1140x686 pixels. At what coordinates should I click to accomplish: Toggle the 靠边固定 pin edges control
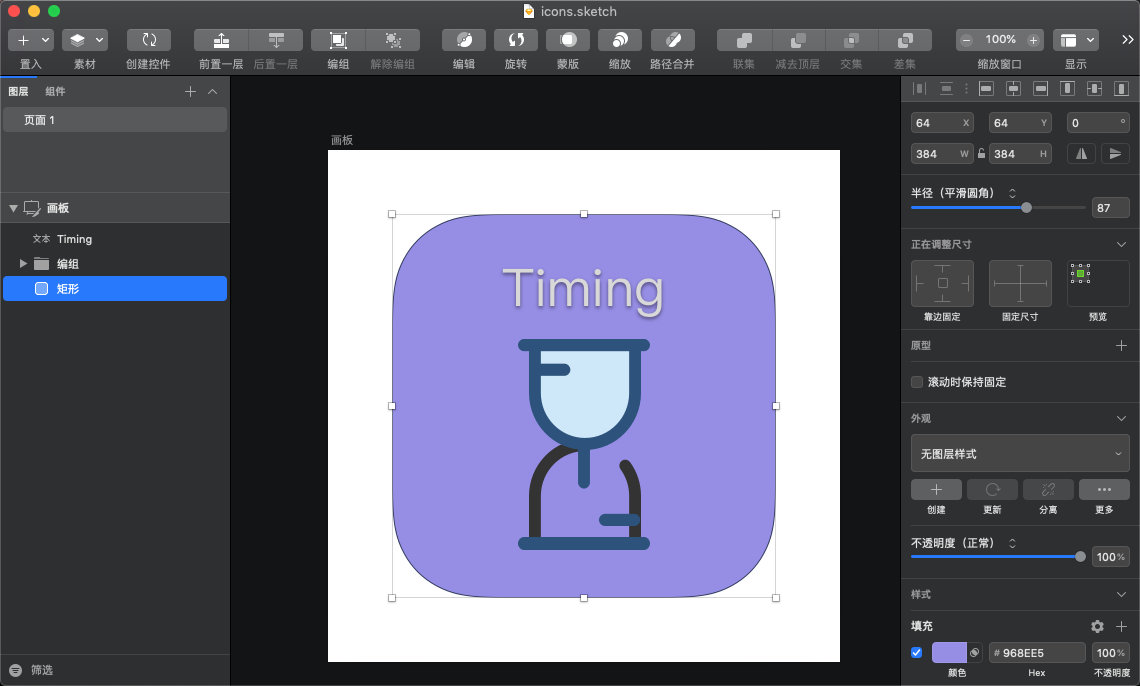click(x=942, y=283)
